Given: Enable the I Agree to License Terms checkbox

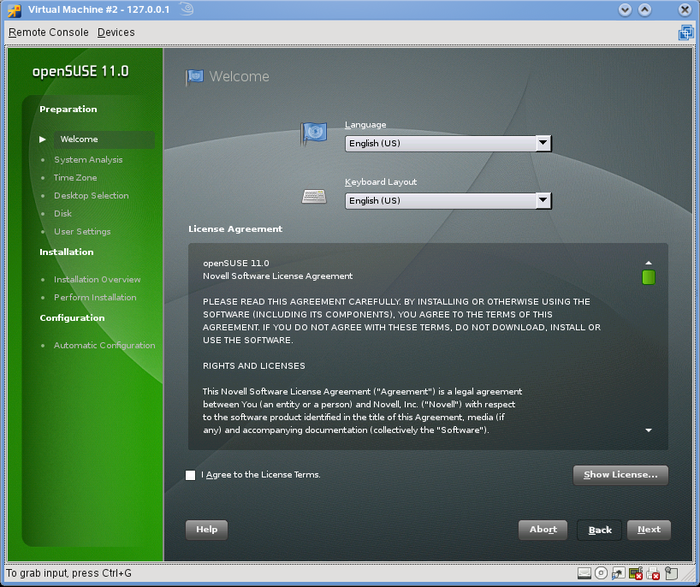Looking at the screenshot, I should coord(190,475).
